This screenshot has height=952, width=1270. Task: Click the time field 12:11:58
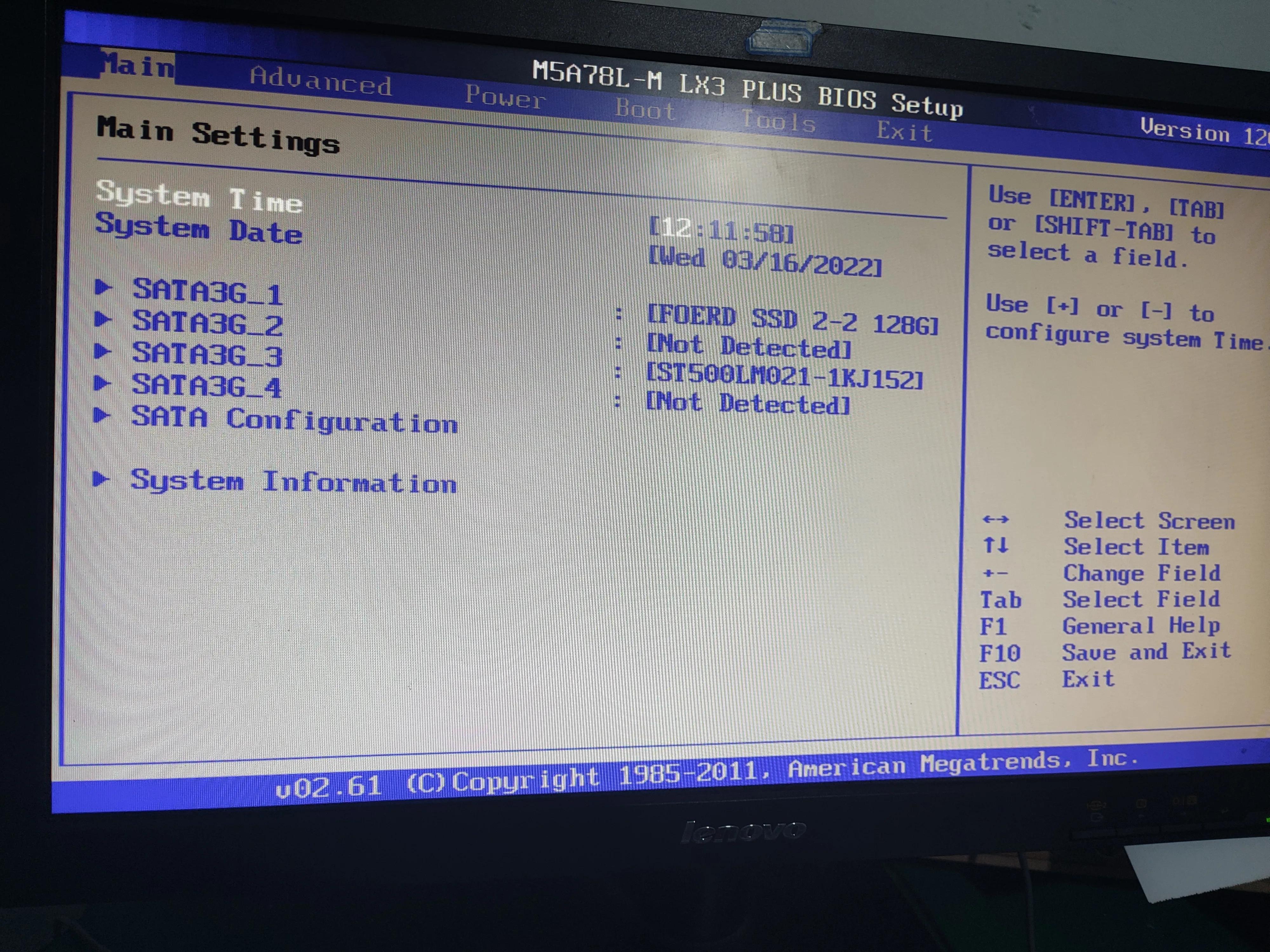pyautogui.click(x=721, y=229)
